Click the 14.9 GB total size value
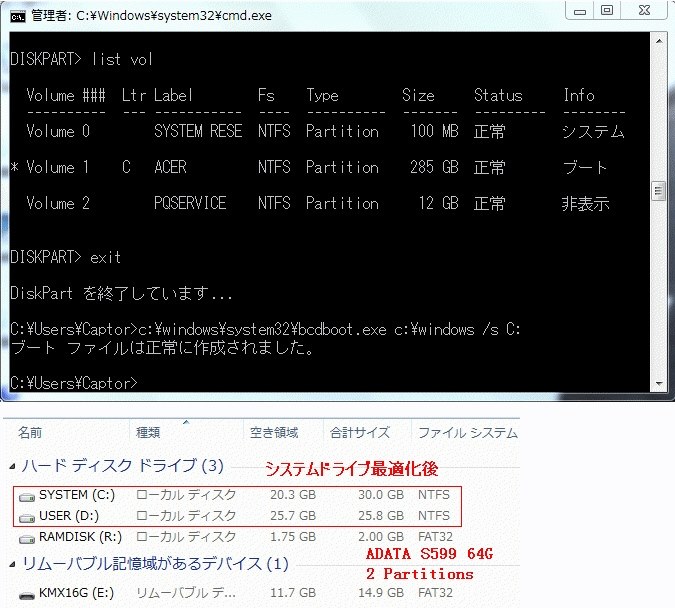The image size is (675, 608). (x=381, y=592)
